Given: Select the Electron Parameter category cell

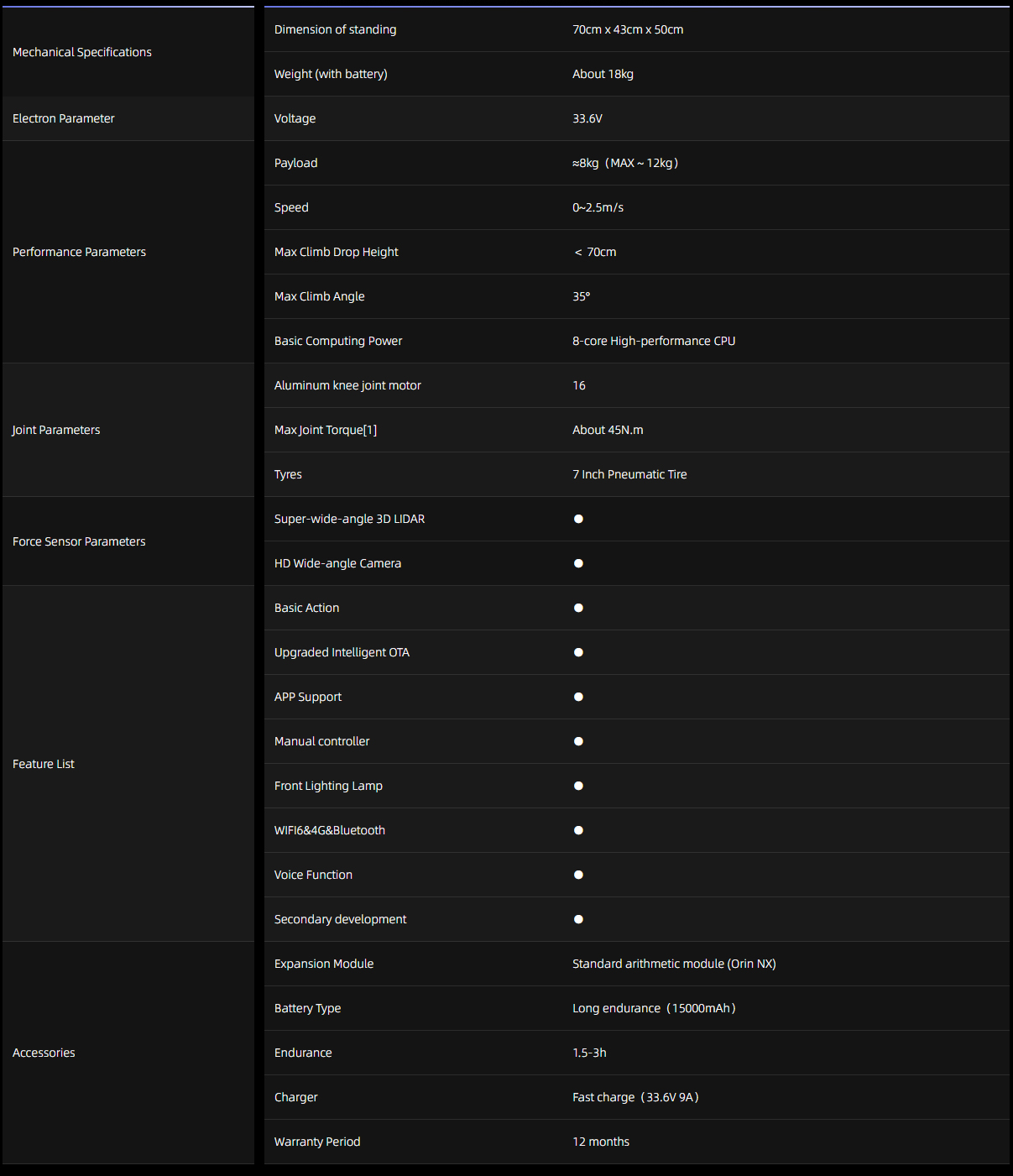Looking at the screenshot, I should (128, 118).
